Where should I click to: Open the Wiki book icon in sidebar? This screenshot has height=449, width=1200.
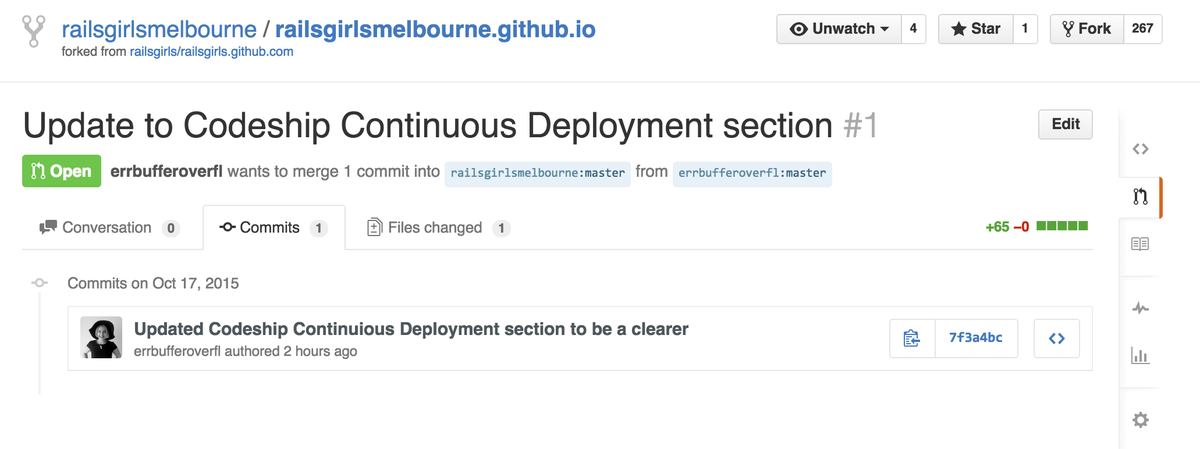[1140, 244]
